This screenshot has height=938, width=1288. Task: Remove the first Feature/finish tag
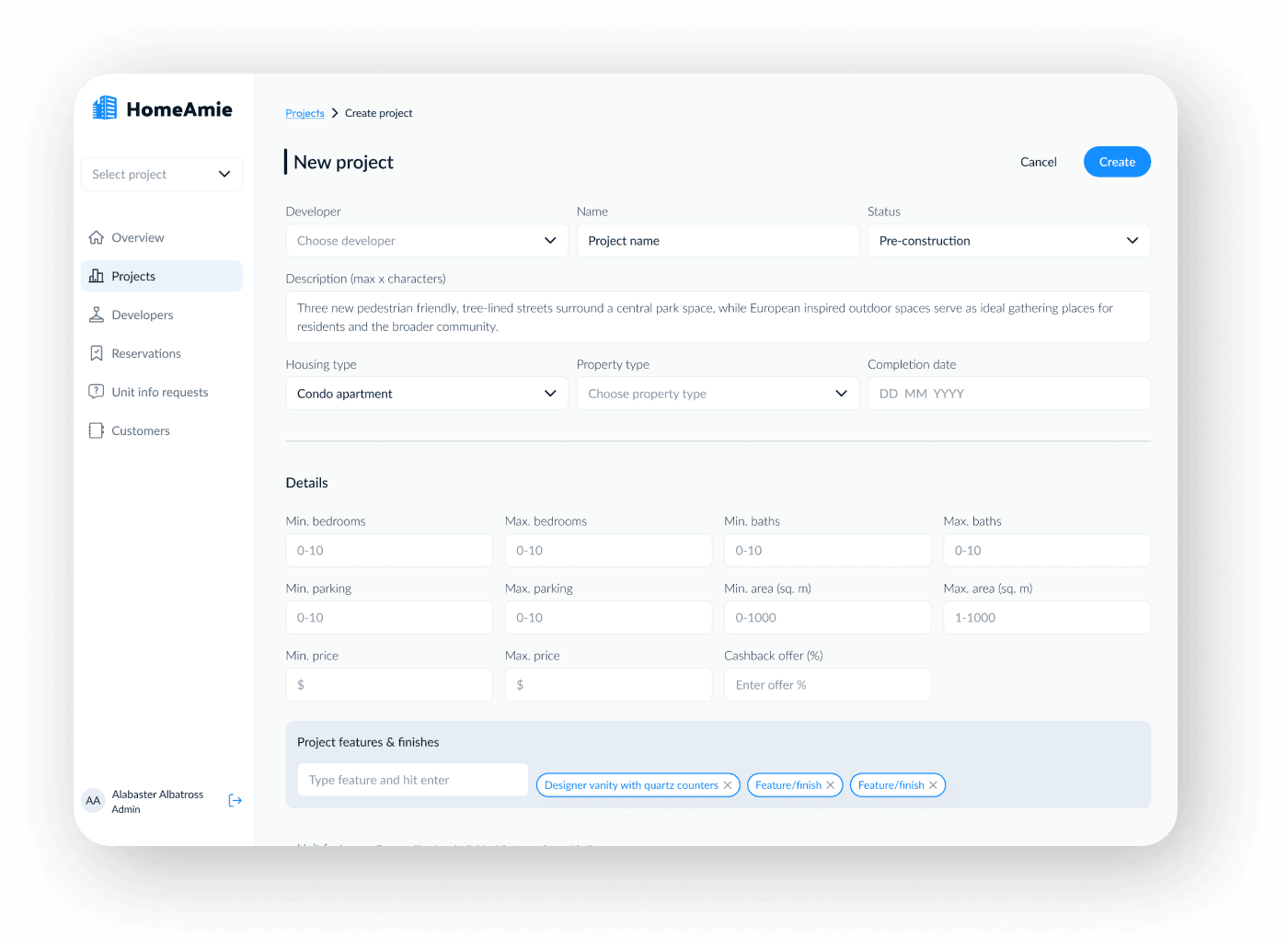[x=830, y=784]
